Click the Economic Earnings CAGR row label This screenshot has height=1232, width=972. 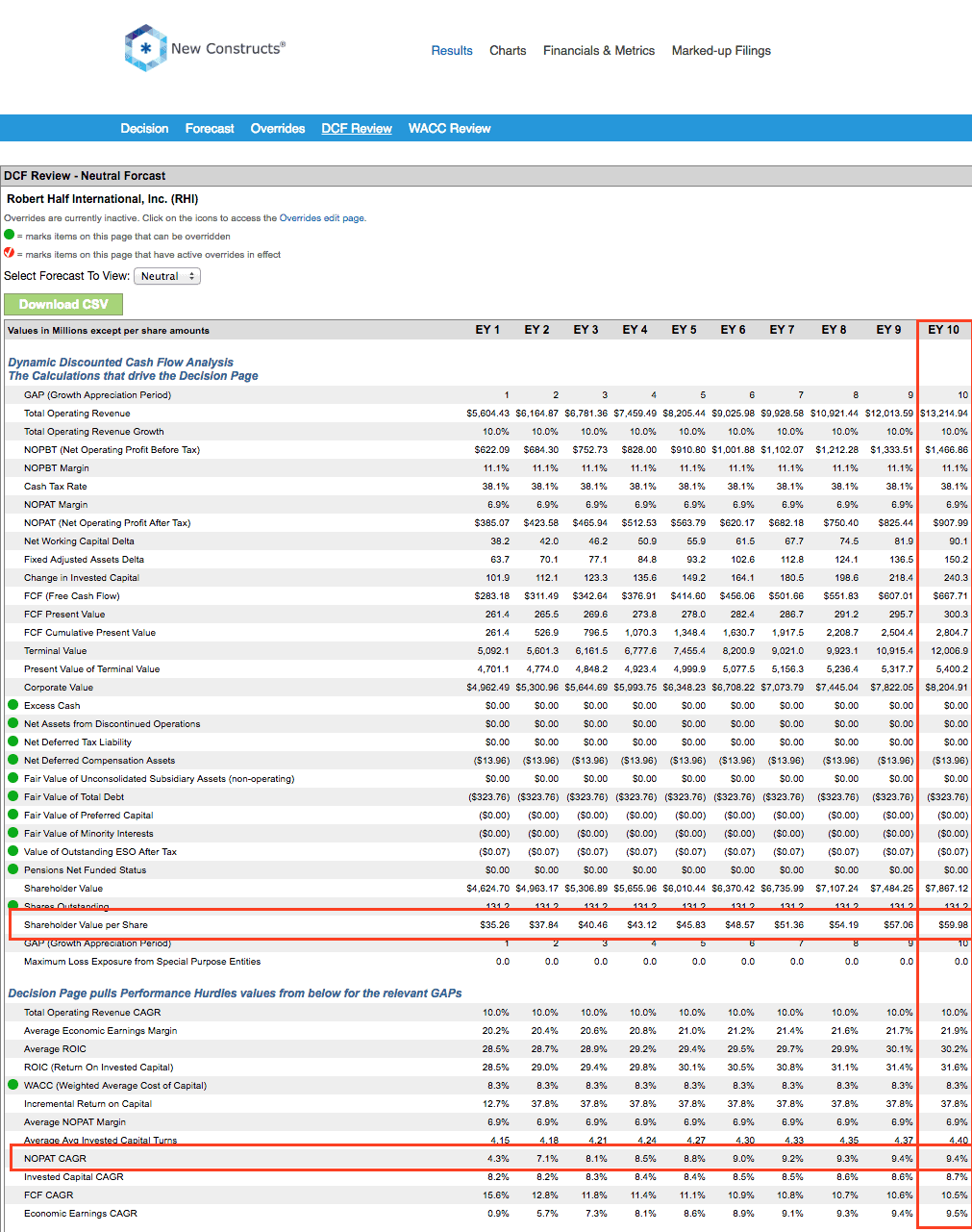[81, 1213]
